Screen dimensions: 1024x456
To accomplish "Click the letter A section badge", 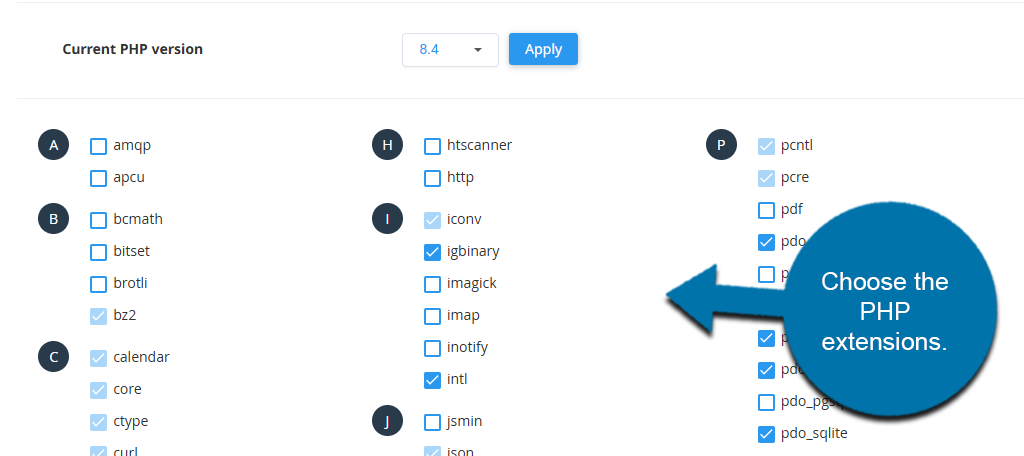I will click(53, 146).
